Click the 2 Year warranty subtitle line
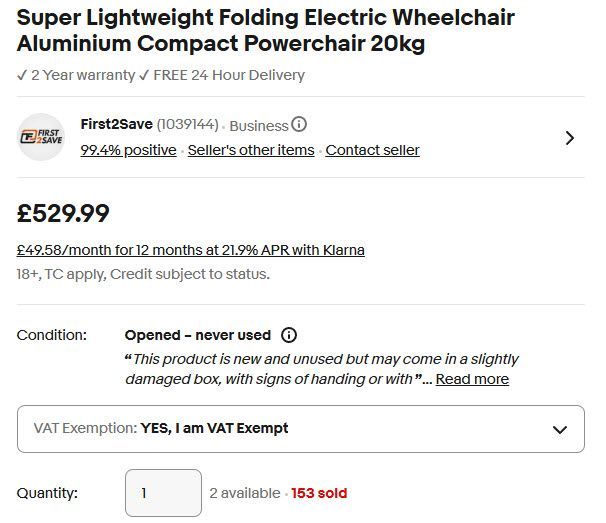 point(161,75)
